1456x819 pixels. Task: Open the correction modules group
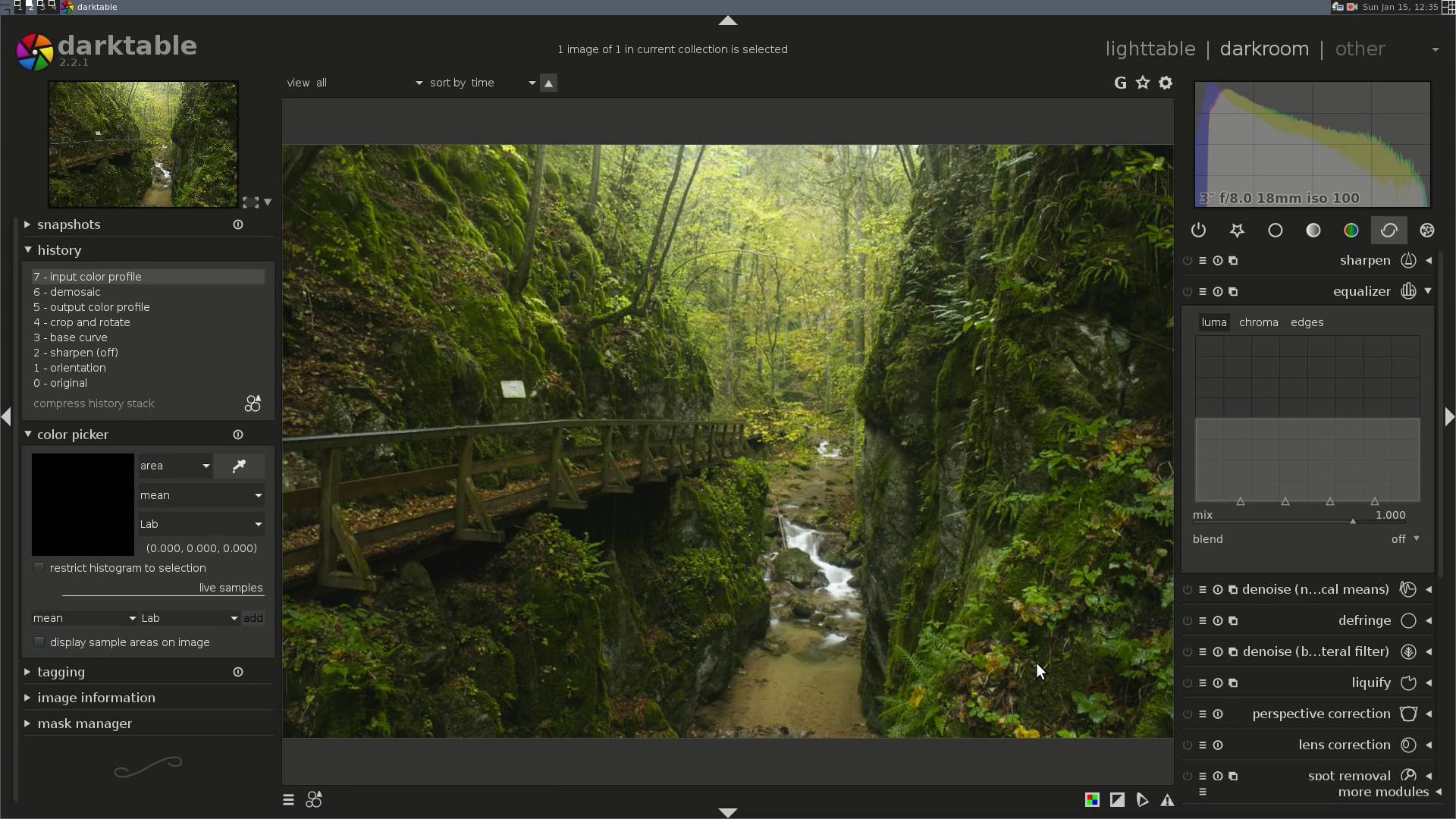[x=1389, y=231]
